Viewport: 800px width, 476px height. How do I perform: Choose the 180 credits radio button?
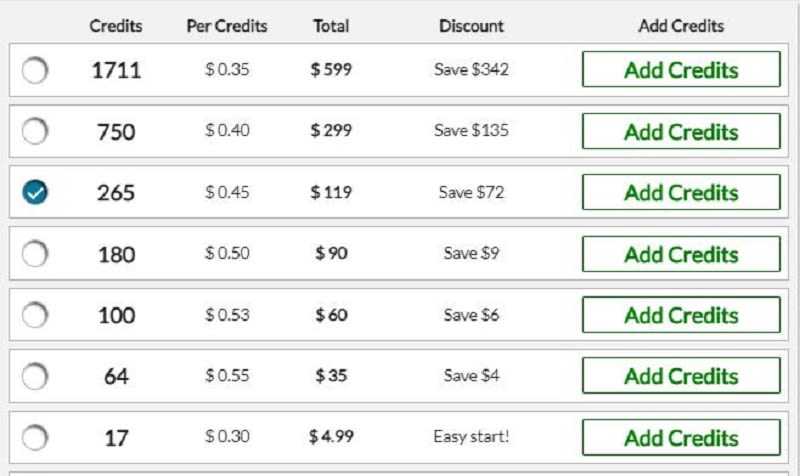point(35,254)
